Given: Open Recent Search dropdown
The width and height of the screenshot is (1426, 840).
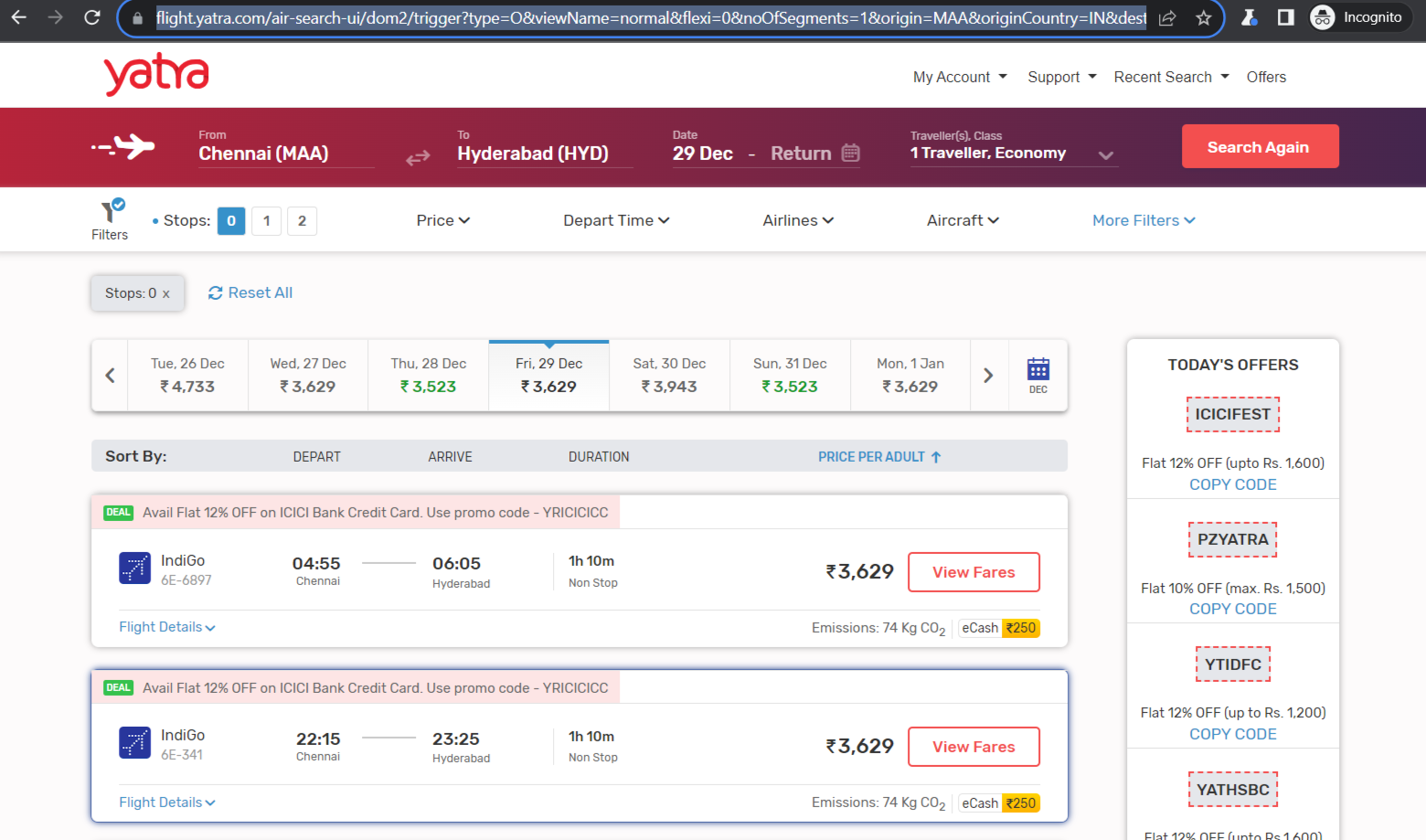Looking at the screenshot, I should click(x=1172, y=77).
